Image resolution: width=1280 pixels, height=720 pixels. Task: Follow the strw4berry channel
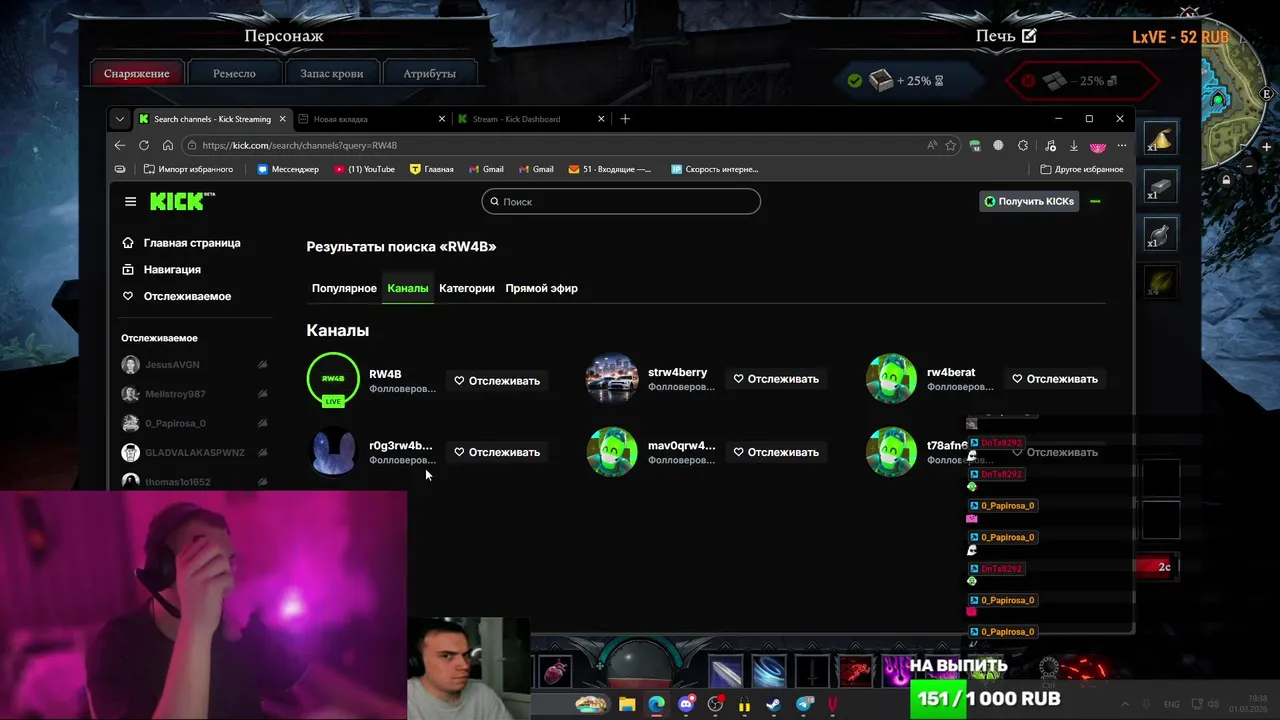776,379
